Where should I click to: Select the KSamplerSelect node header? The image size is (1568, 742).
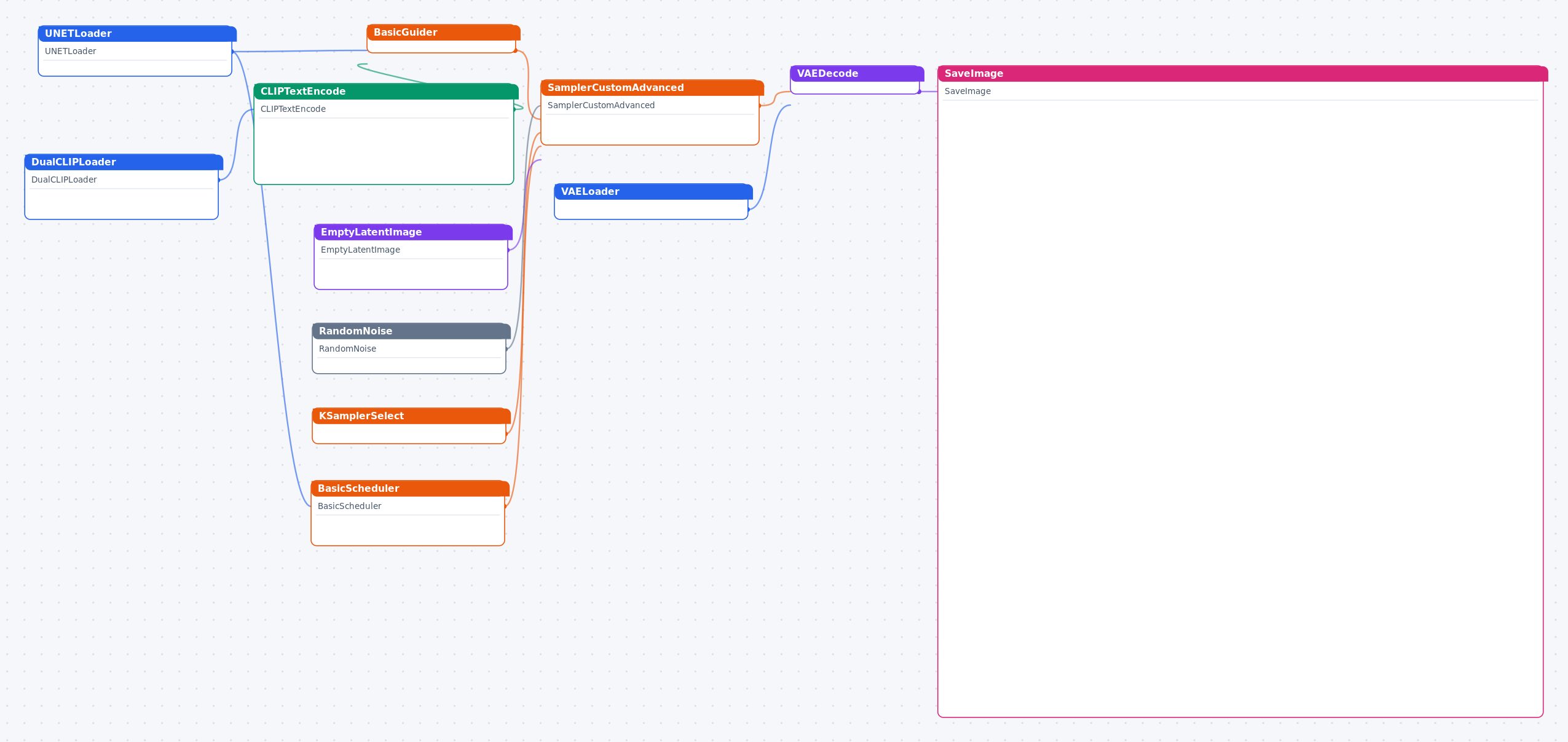411,416
